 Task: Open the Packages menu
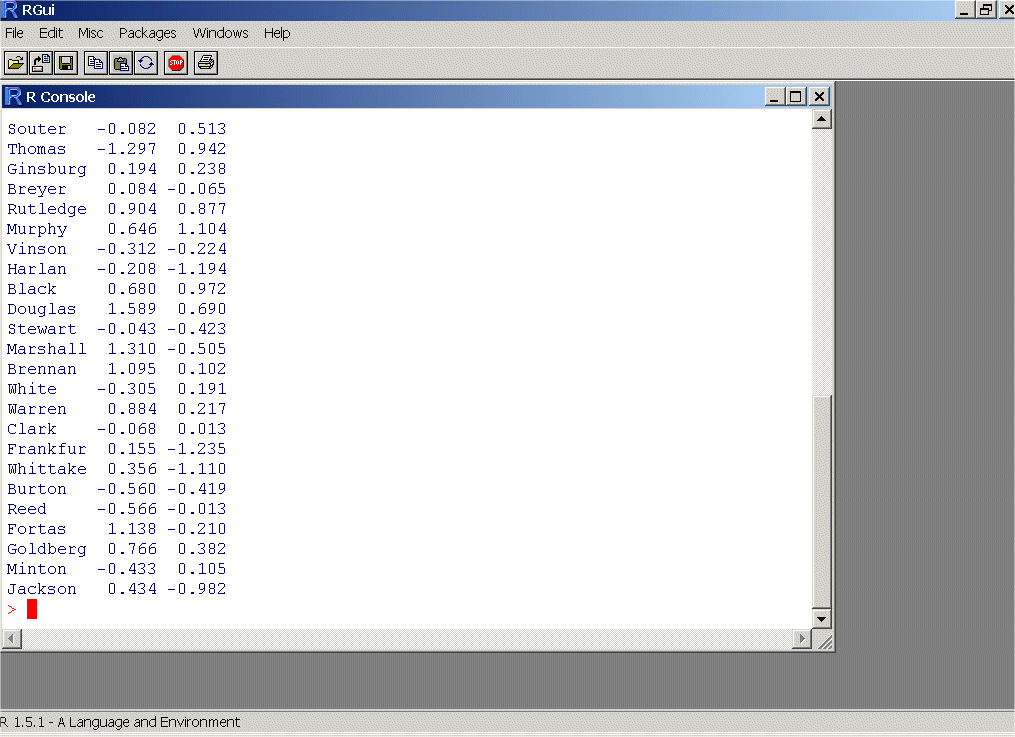pyautogui.click(x=147, y=33)
